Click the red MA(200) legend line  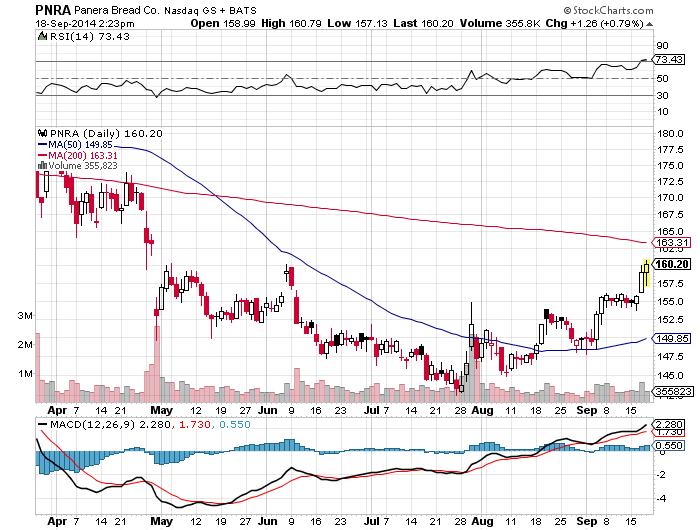coord(42,155)
